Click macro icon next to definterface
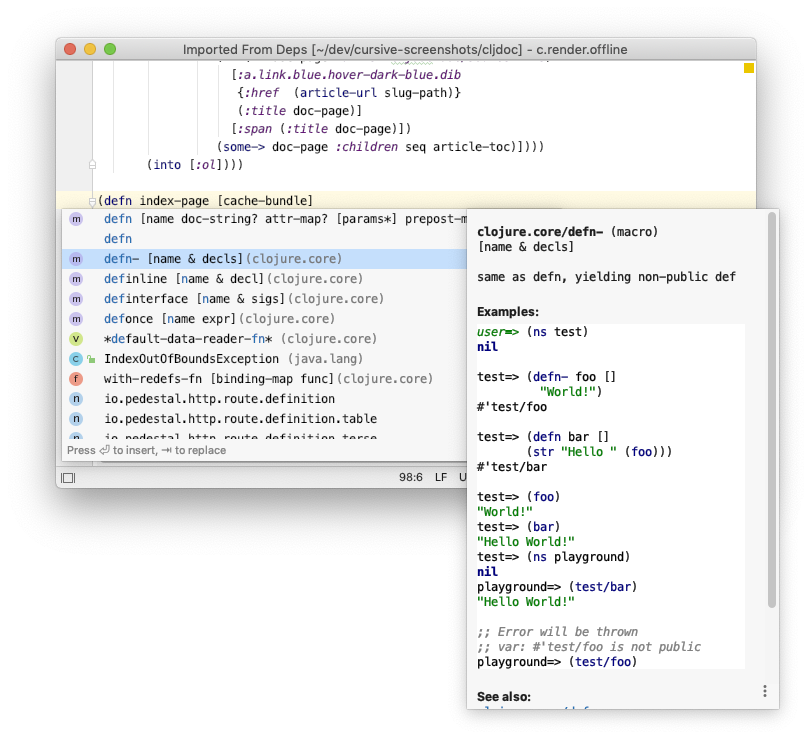 [x=76, y=299]
